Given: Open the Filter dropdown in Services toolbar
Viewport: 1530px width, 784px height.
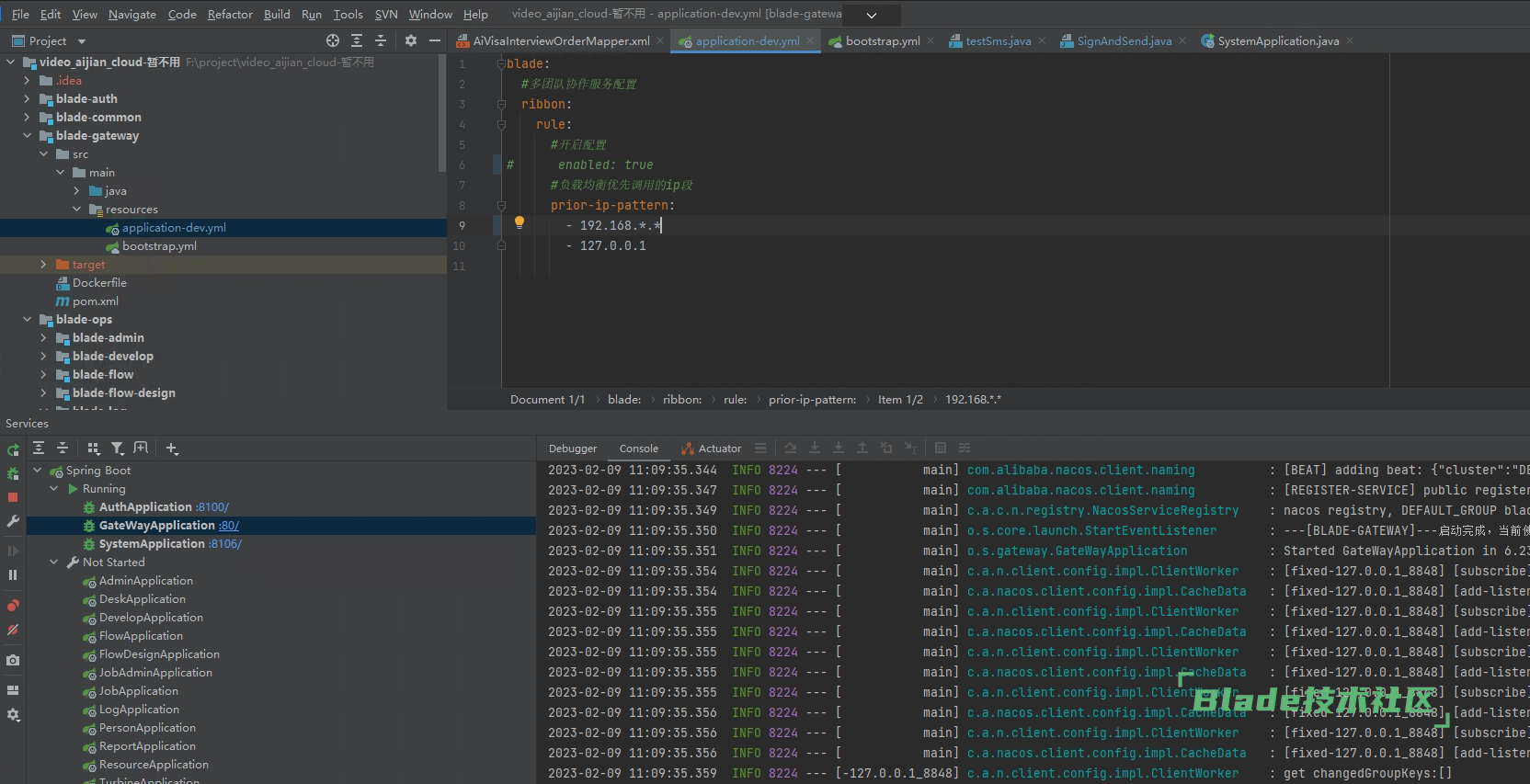Looking at the screenshot, I should [118, 448].
